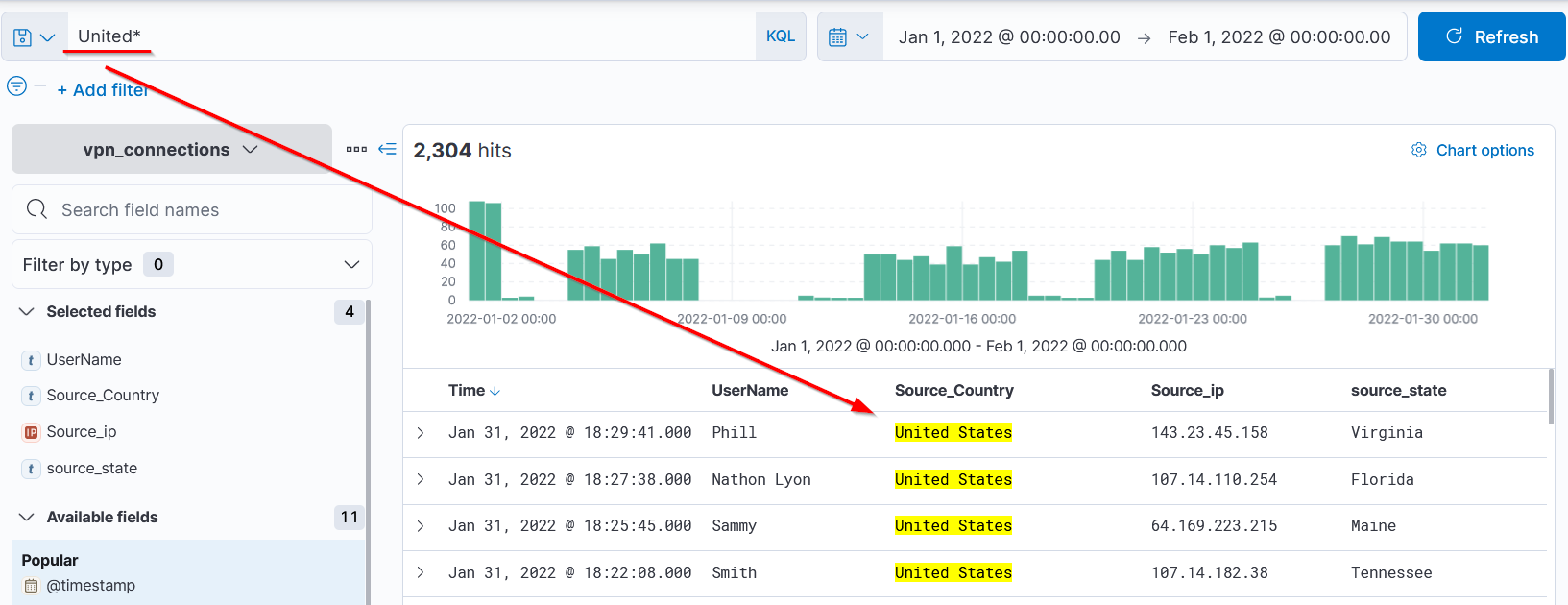Select the UserName field in sidebar
The height and width of the screenshot is (605, 1568).
(x=84, y=359)
